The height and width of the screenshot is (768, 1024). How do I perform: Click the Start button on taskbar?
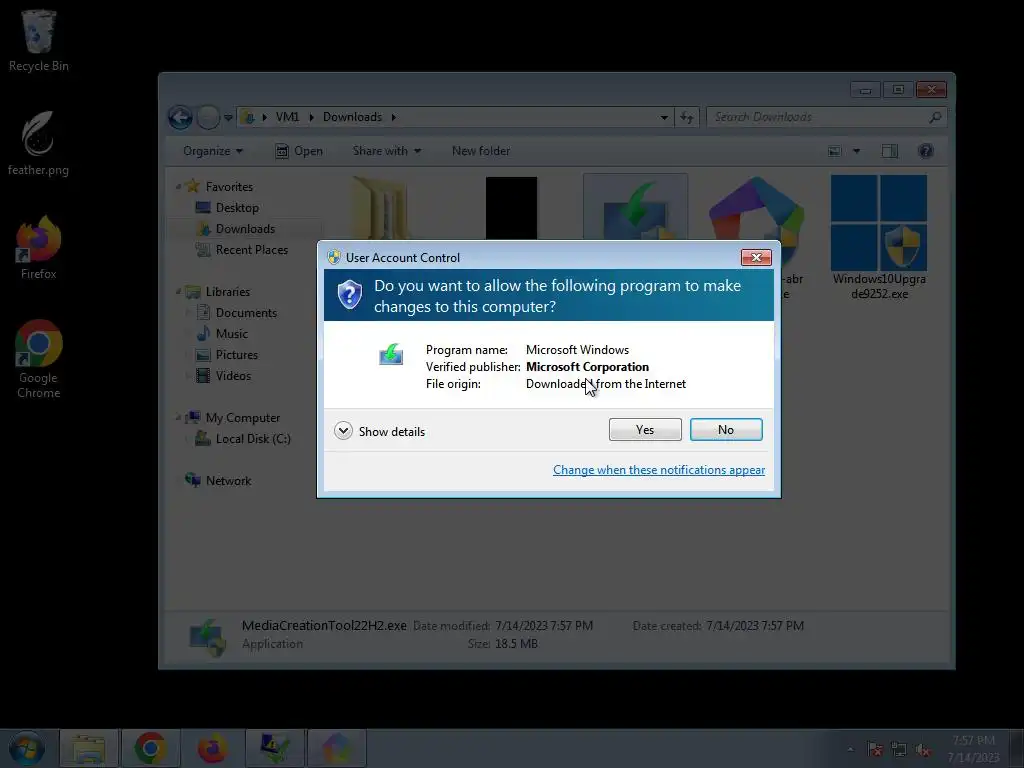(x=26, y=748)
